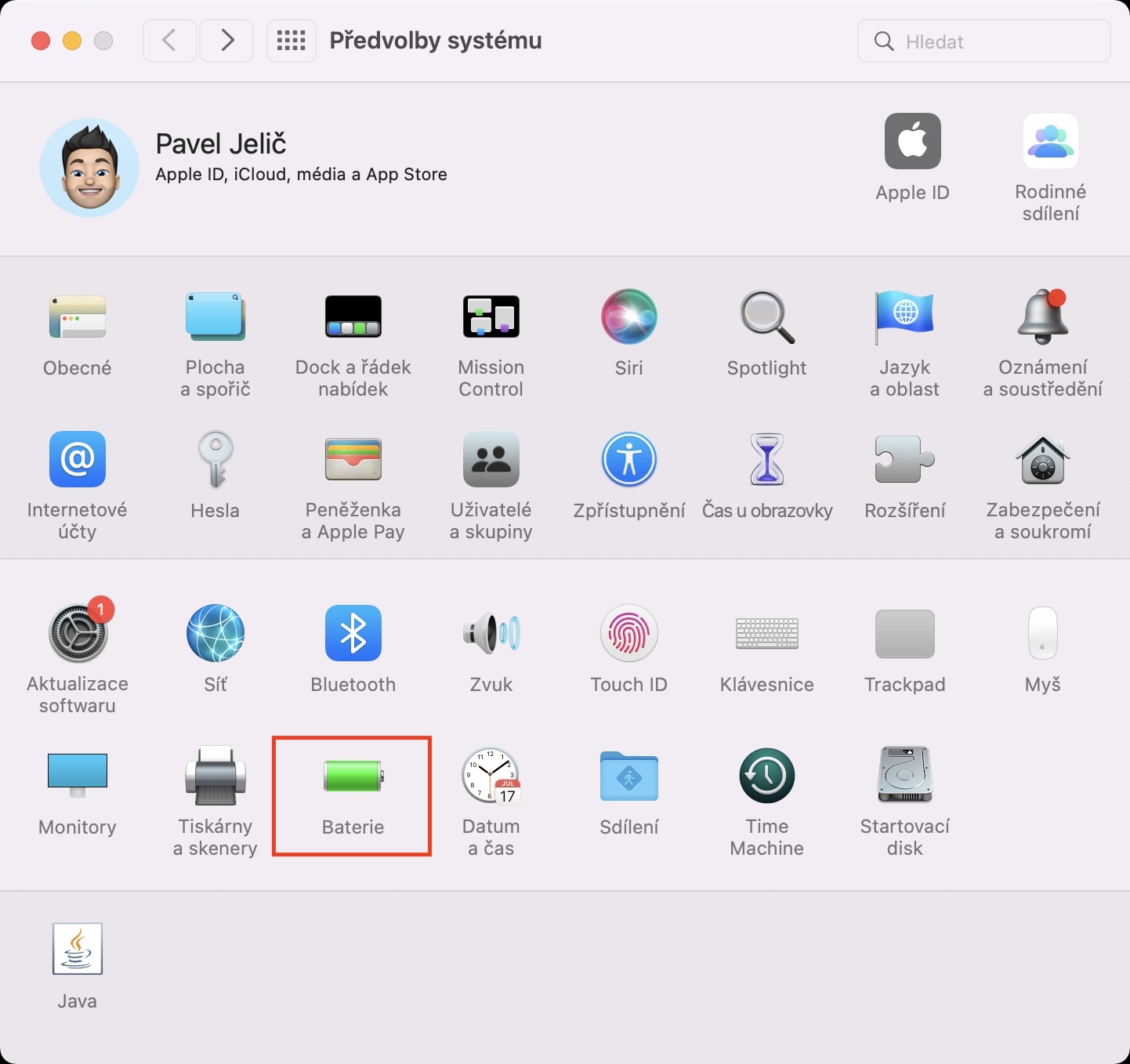Click the back navigation arrow
This screenshot has width=1130, height=1064.
pos(169,40)
